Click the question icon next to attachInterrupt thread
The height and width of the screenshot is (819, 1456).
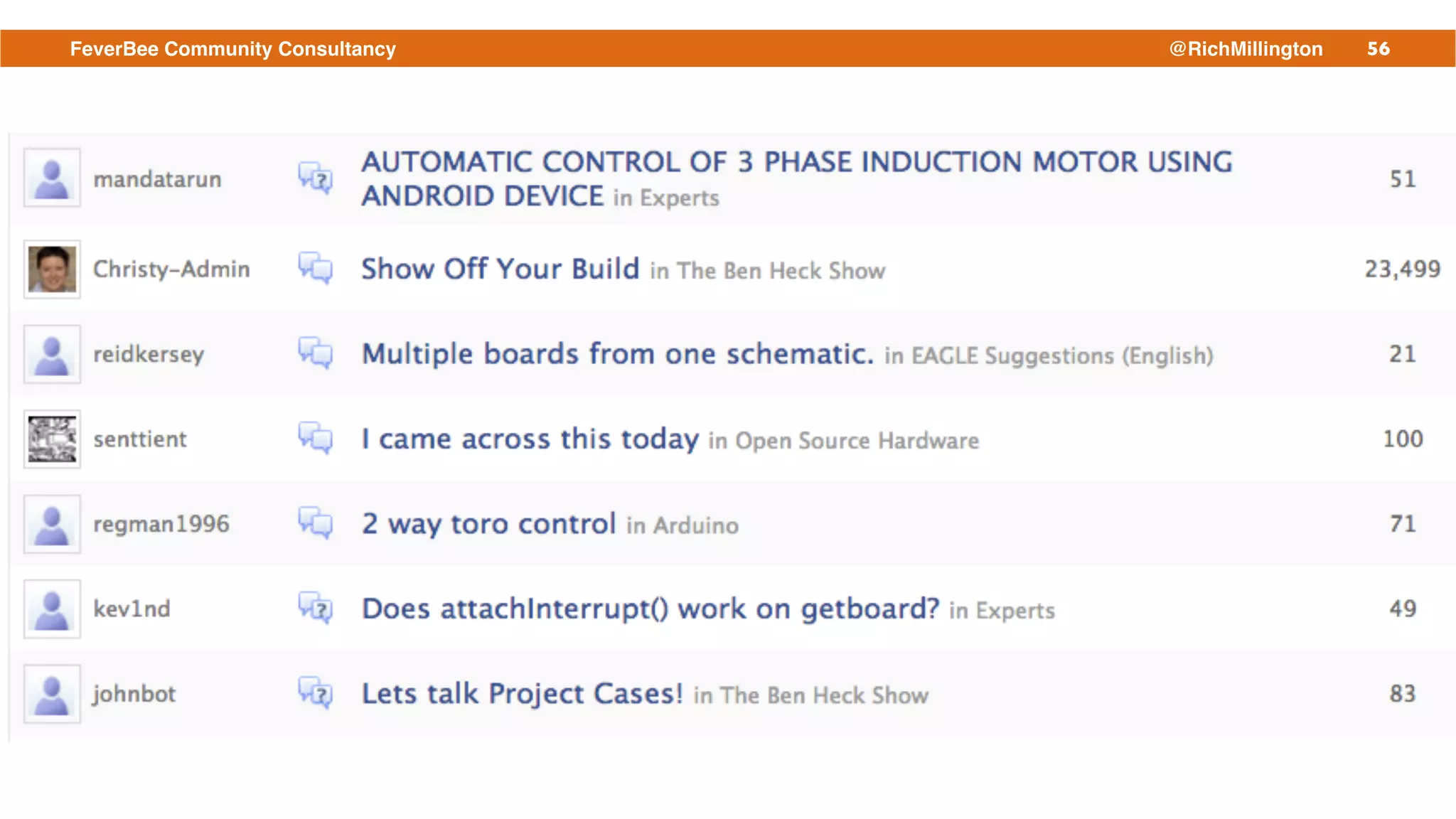tap(316, 609)
